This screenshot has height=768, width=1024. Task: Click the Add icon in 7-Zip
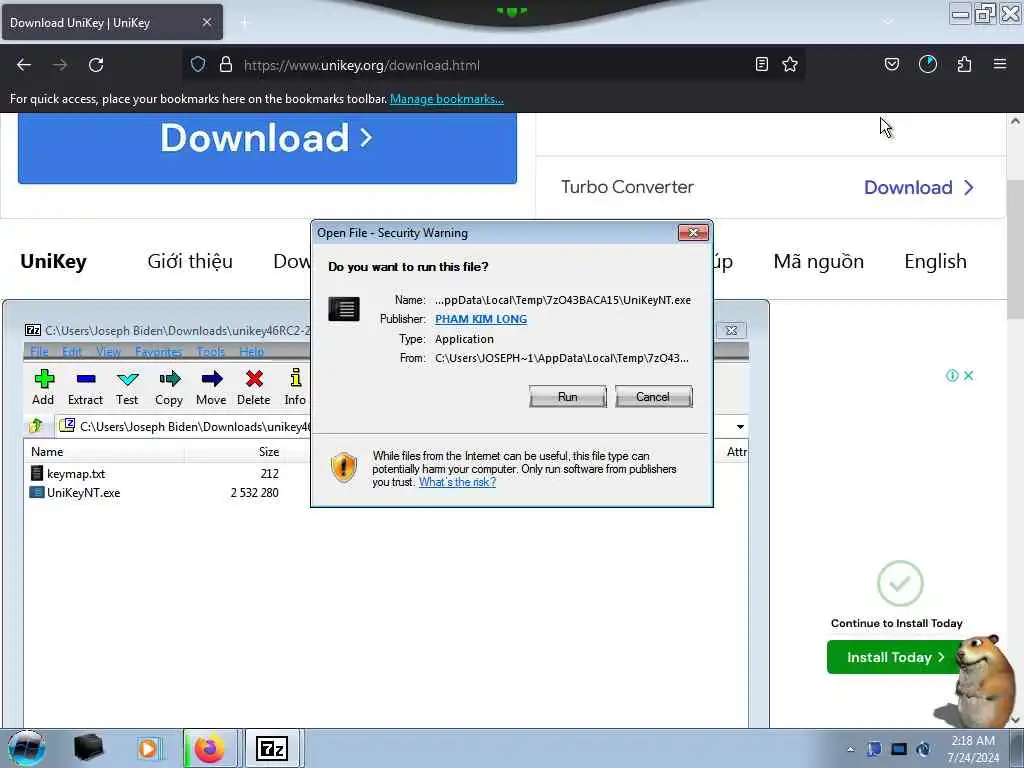click(43, 387)
